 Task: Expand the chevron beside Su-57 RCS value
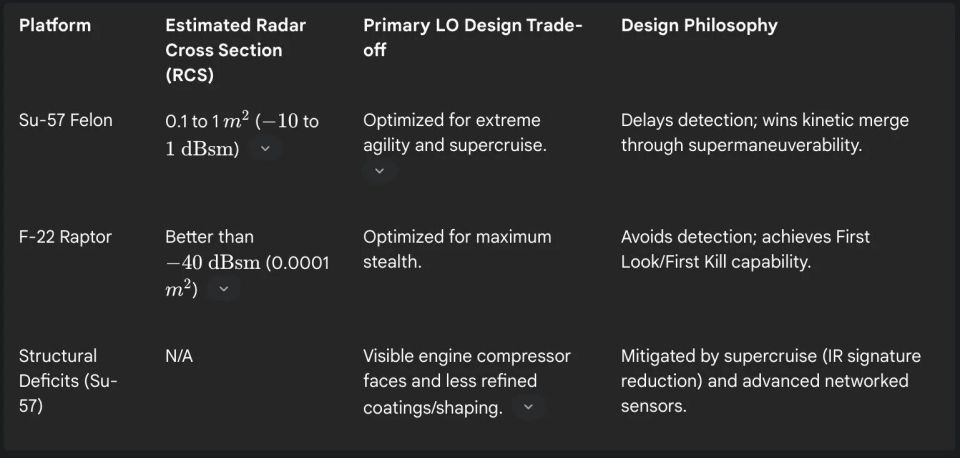[264, 148]
